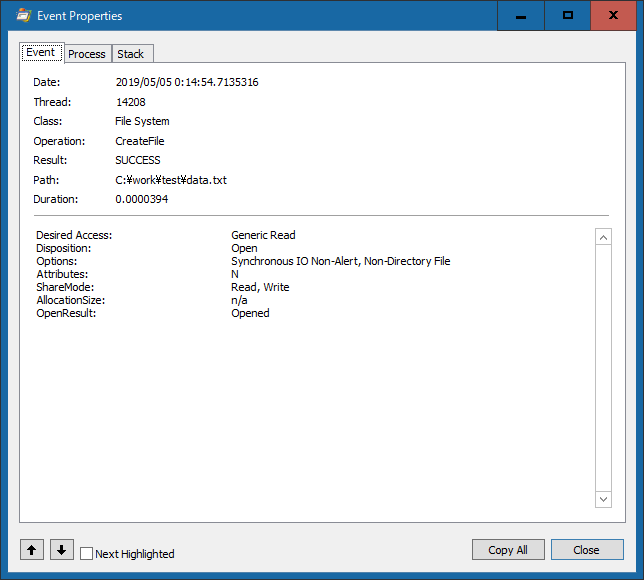Click the ShareMode label
This screenshot has height=580, width=644.
(65, 287)
